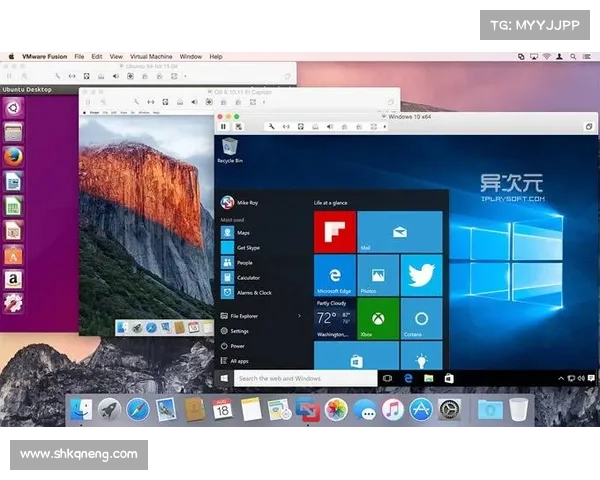This screenshot has height=480, width=600.
Task: Open Finder in the Mac Dock
Action: coord(81,410)
